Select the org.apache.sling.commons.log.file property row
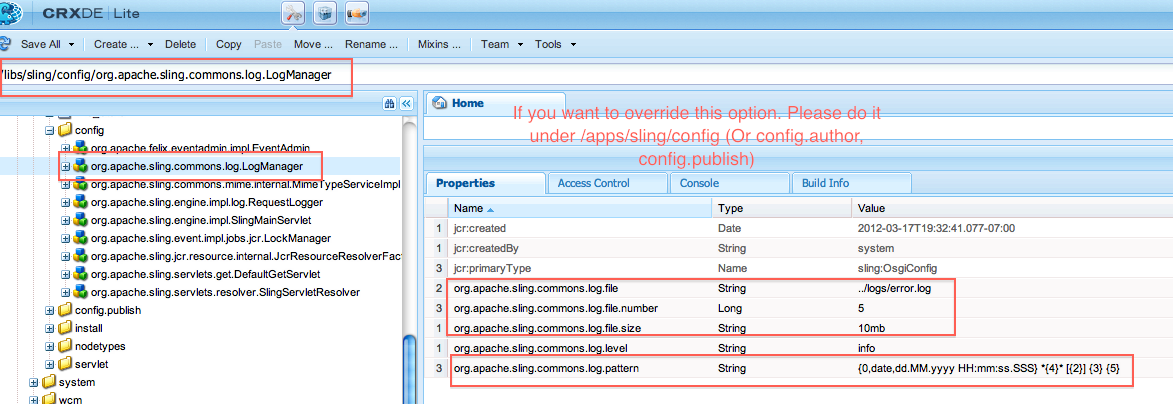 [799, 288]
